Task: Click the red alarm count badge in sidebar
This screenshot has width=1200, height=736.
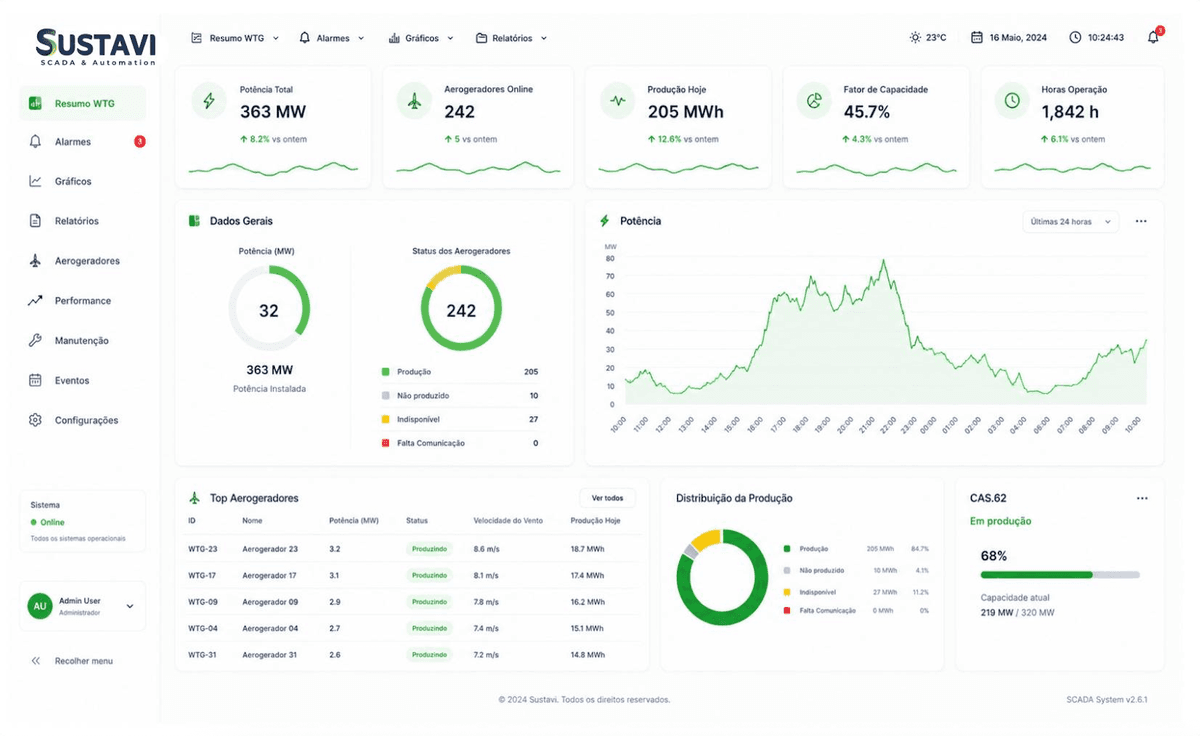Action: tap(140, 142)
